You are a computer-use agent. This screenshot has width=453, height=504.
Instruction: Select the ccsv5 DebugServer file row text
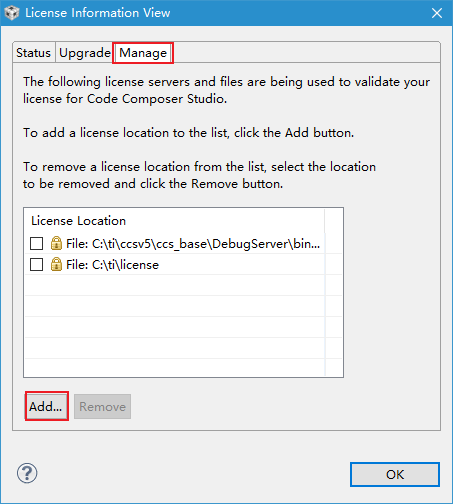pyautogui.click(x=193, y=244)
